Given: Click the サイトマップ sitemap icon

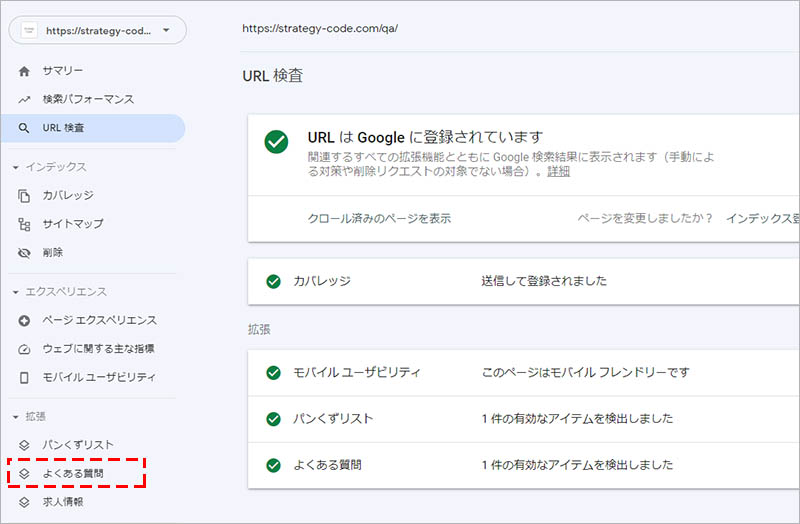Looking at the screenshot, I should (x=24, y=224).
